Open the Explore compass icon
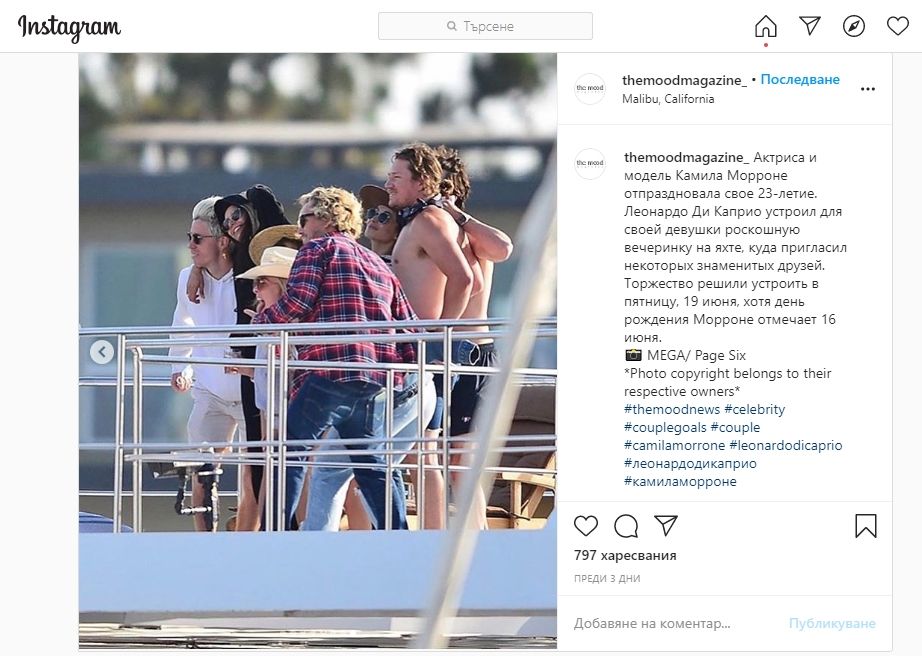The width and height of the screenshot is (922, 656). coord(854,26)
